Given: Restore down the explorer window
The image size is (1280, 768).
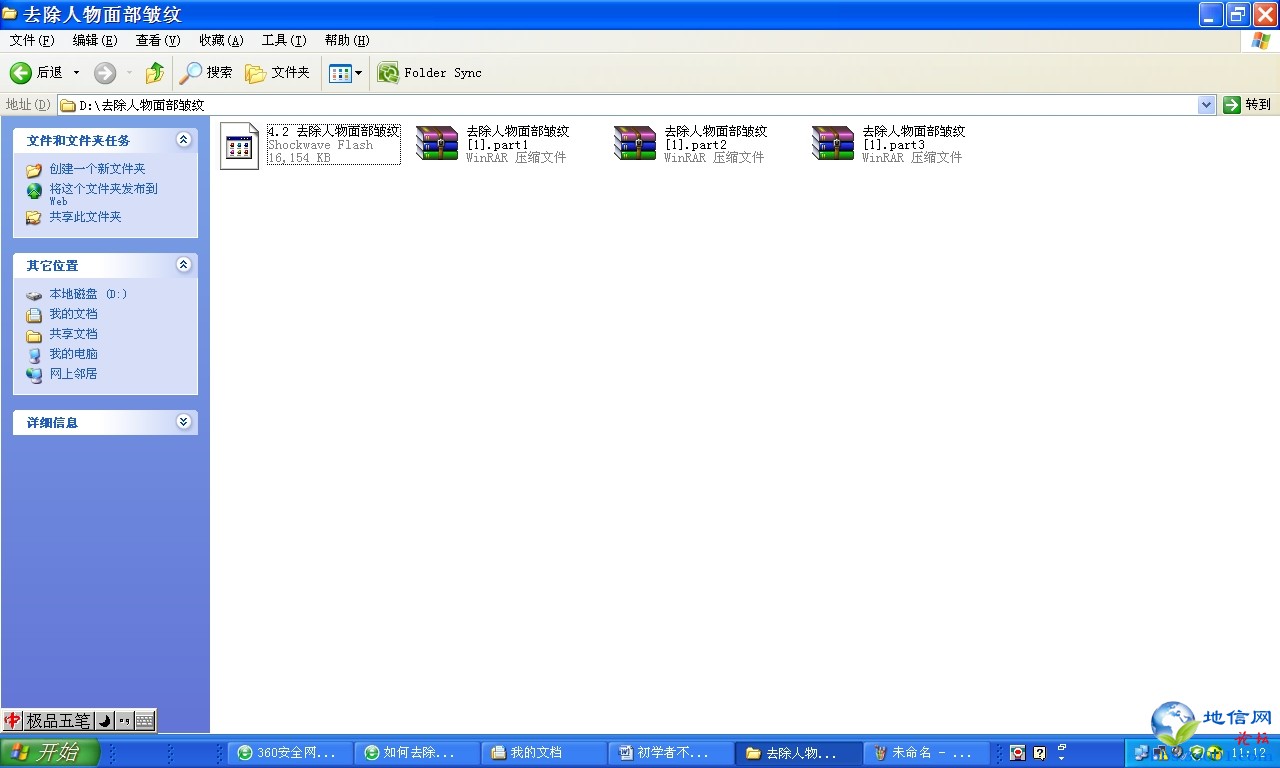Looking at the screenshot, I should [1238, 14].
